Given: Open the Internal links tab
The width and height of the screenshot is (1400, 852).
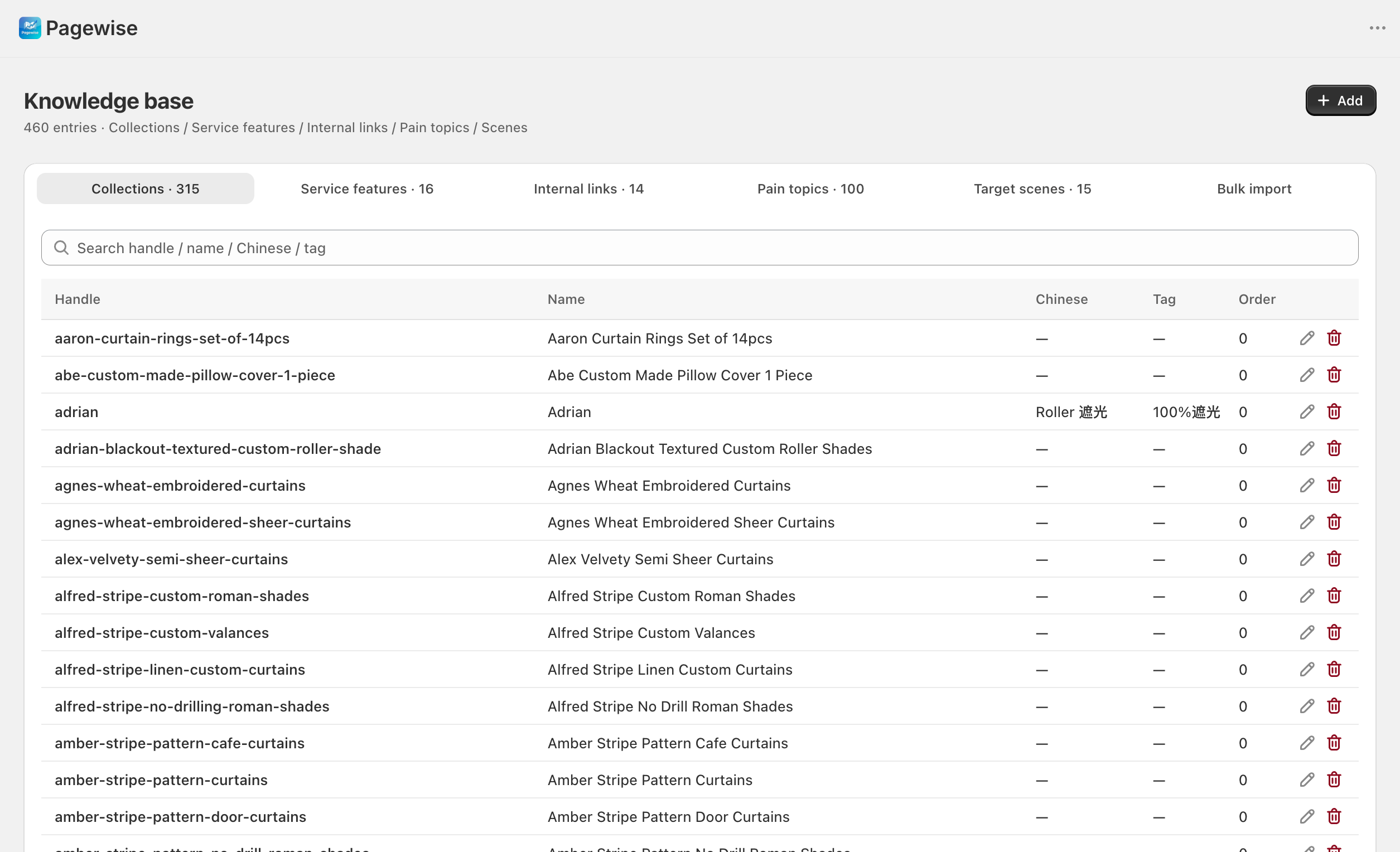Looking at the screenshot, I should [x=588, y=188].
